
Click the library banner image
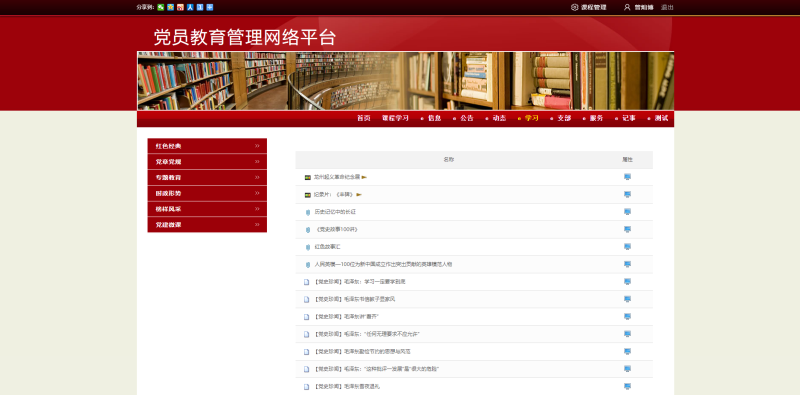coord(406,81)
